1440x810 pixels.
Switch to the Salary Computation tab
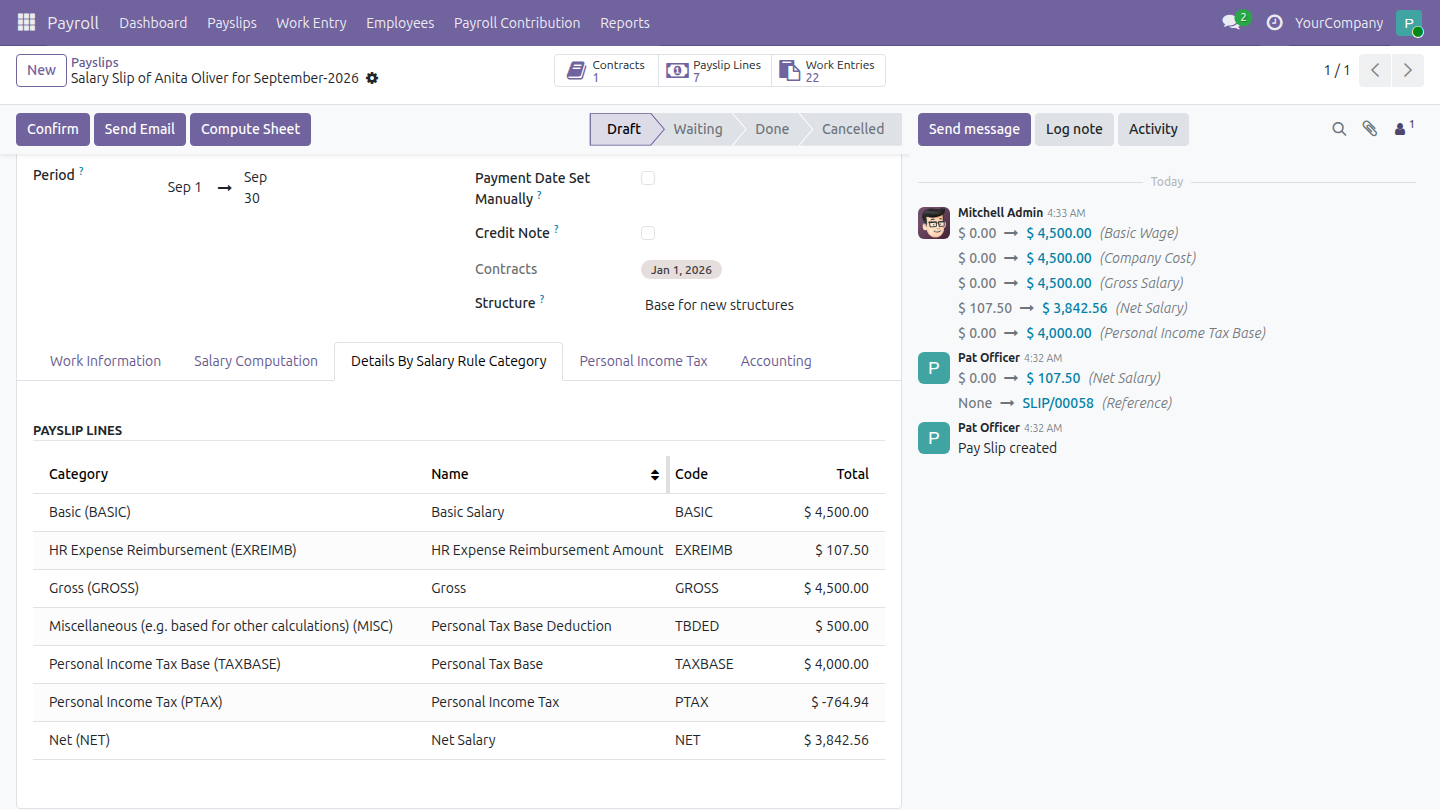point(256,361)
